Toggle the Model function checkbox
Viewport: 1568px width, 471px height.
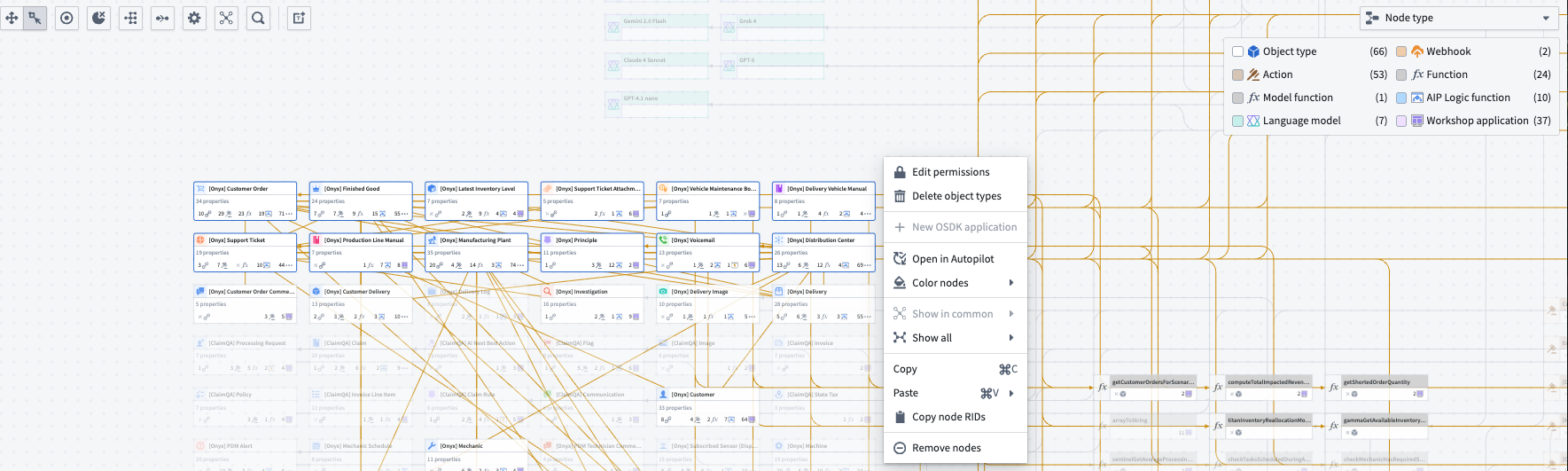point(1238,98)
